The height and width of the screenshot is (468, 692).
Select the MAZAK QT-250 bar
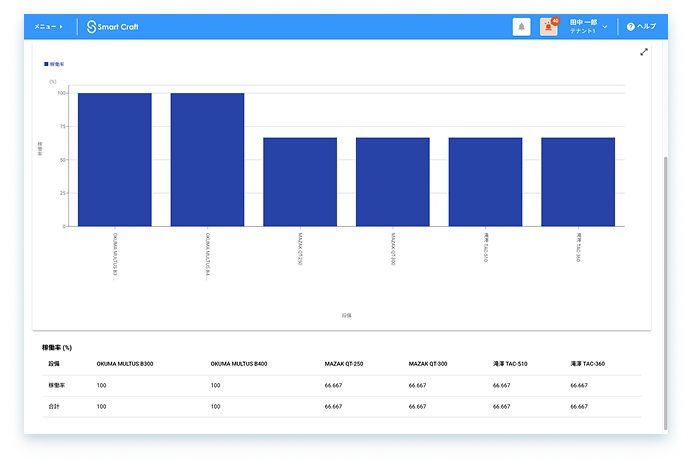click(300, 182)
